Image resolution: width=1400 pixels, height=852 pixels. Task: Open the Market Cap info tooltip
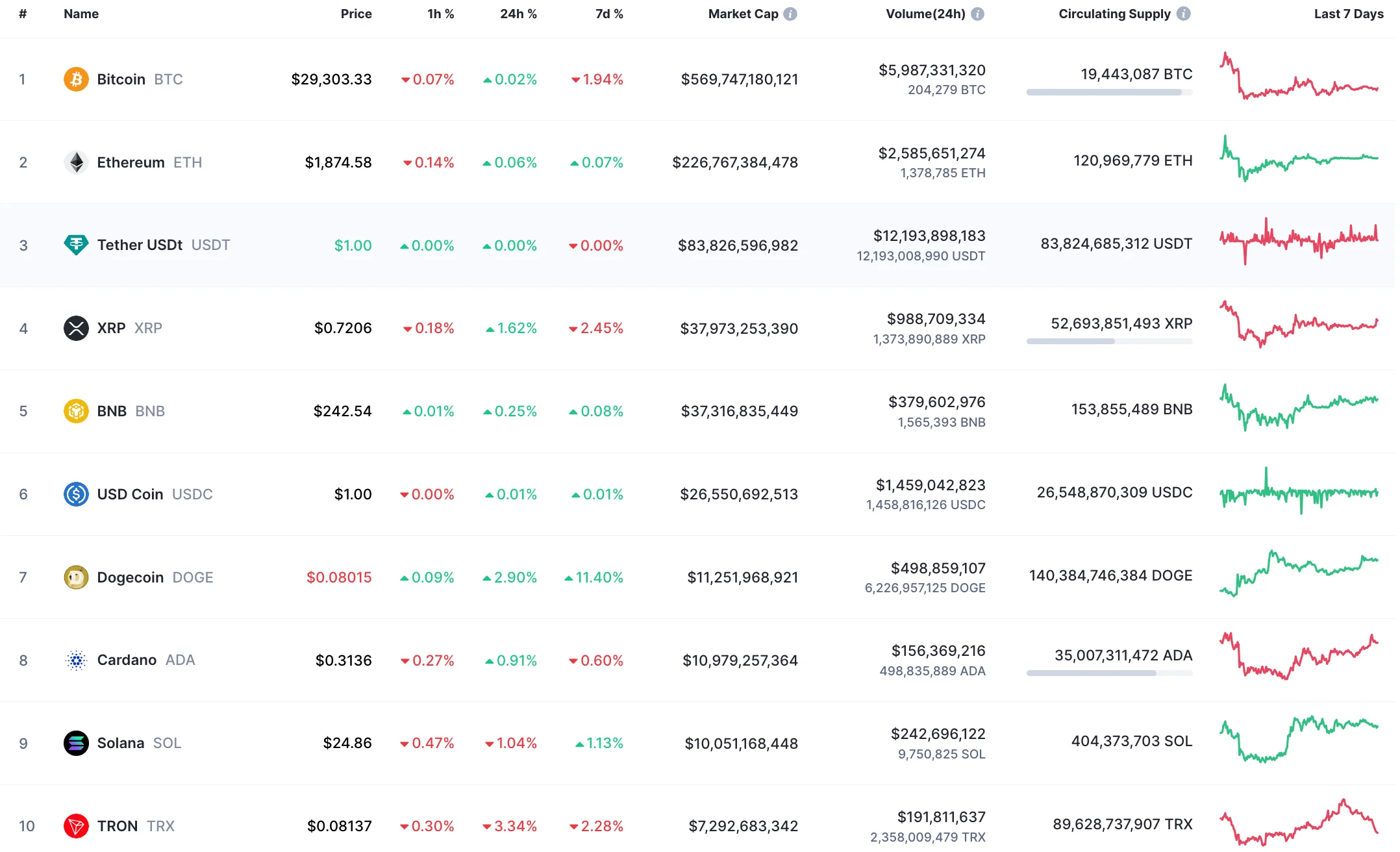coord(790,13)
